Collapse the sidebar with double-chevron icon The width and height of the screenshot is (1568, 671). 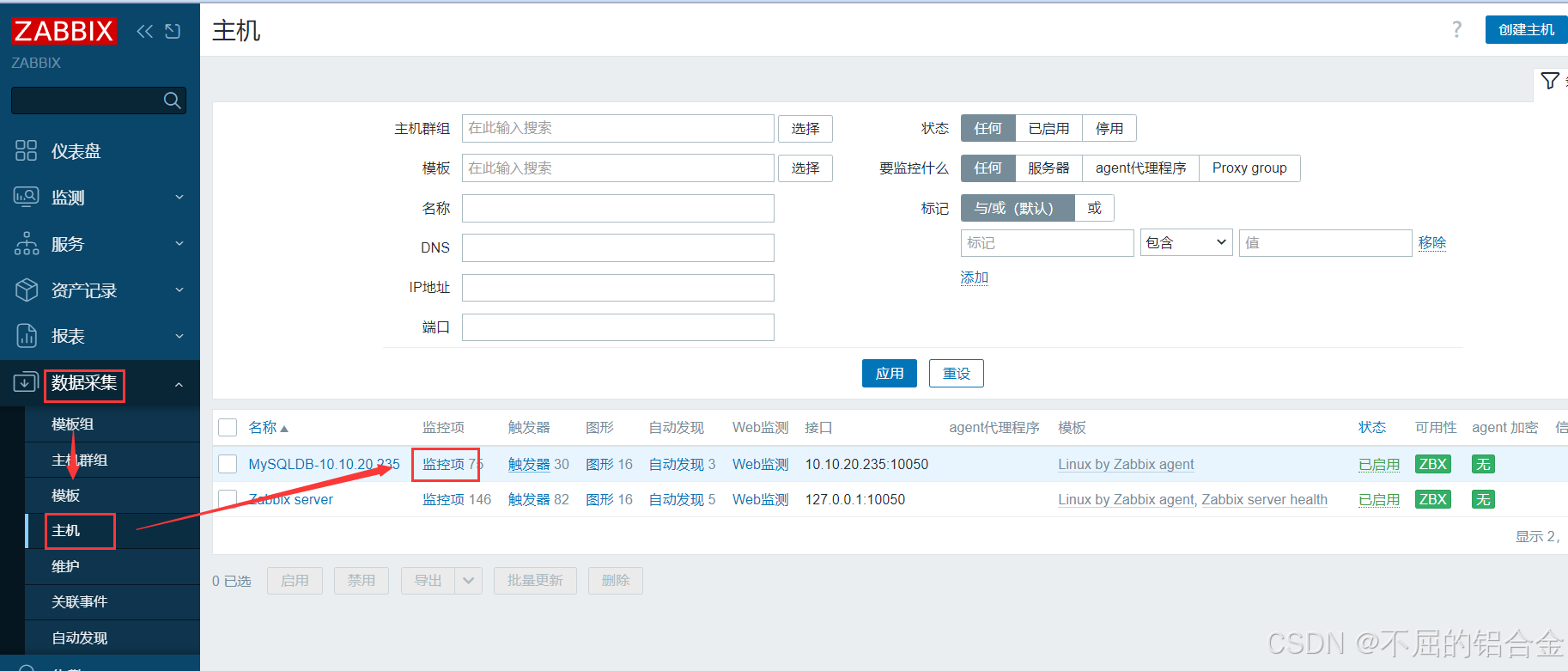pos(144,32)
